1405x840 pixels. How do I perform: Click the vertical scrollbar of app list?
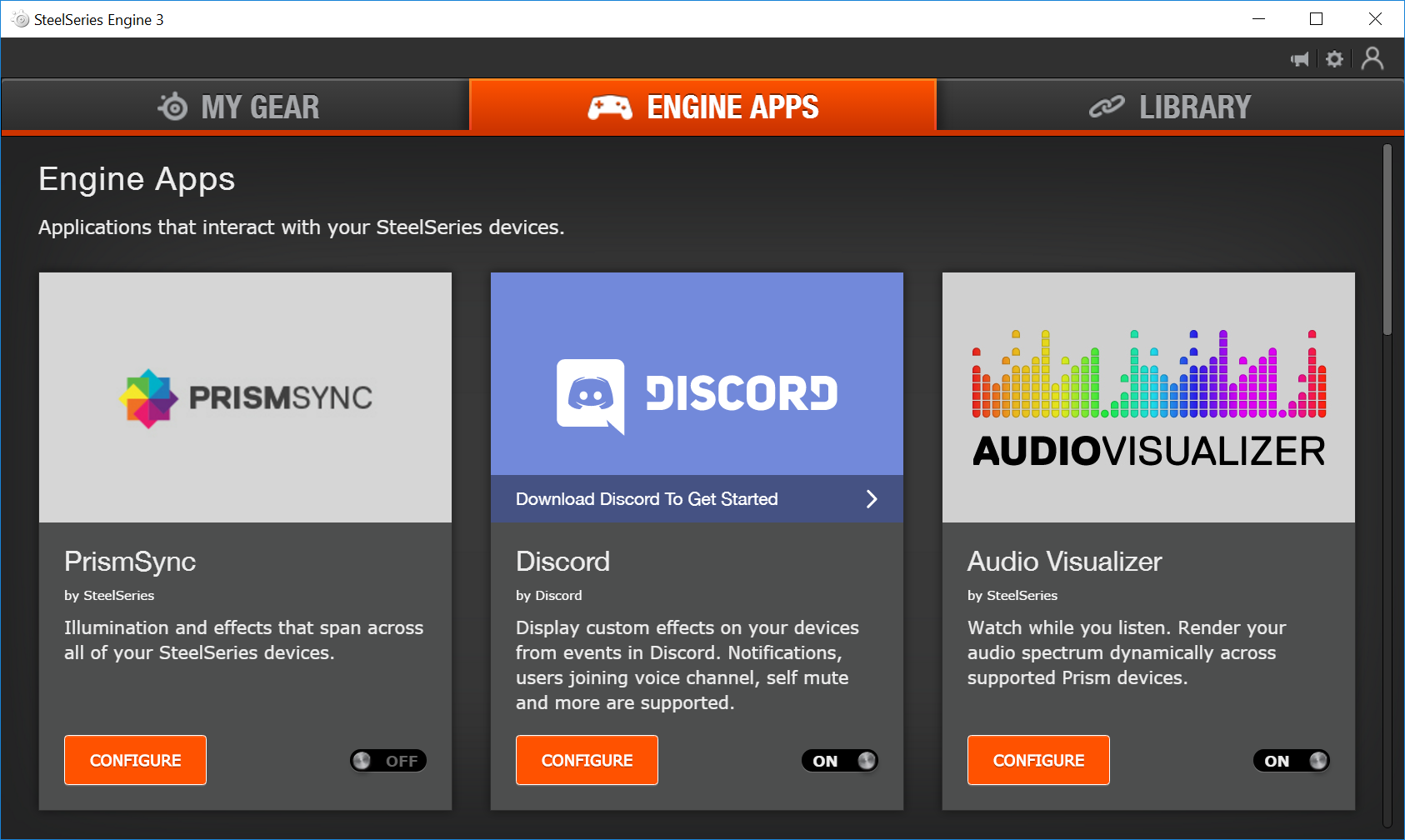(x=1387, y=240)
